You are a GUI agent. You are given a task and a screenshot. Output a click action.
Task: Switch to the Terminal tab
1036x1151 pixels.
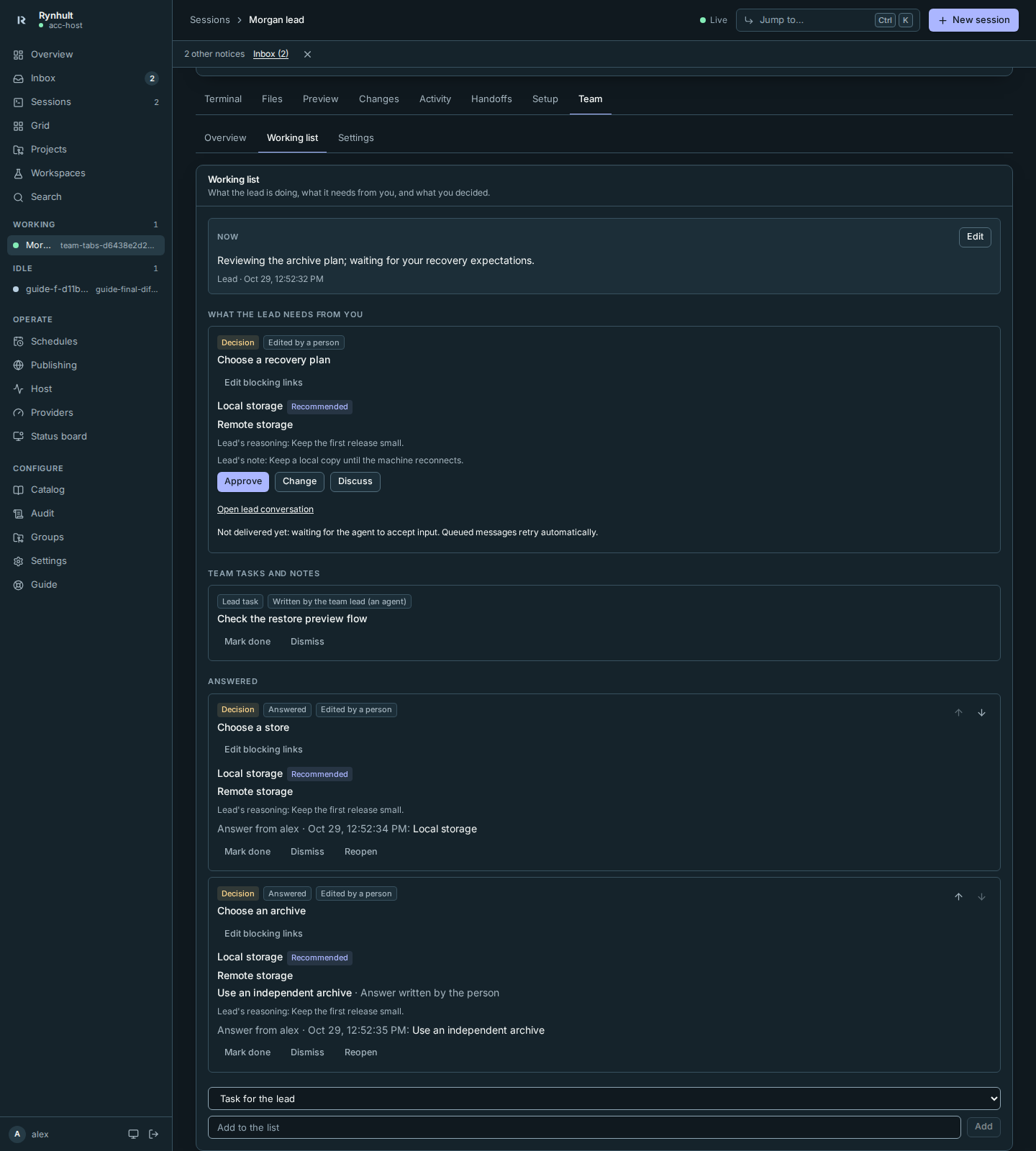point(223,99)
